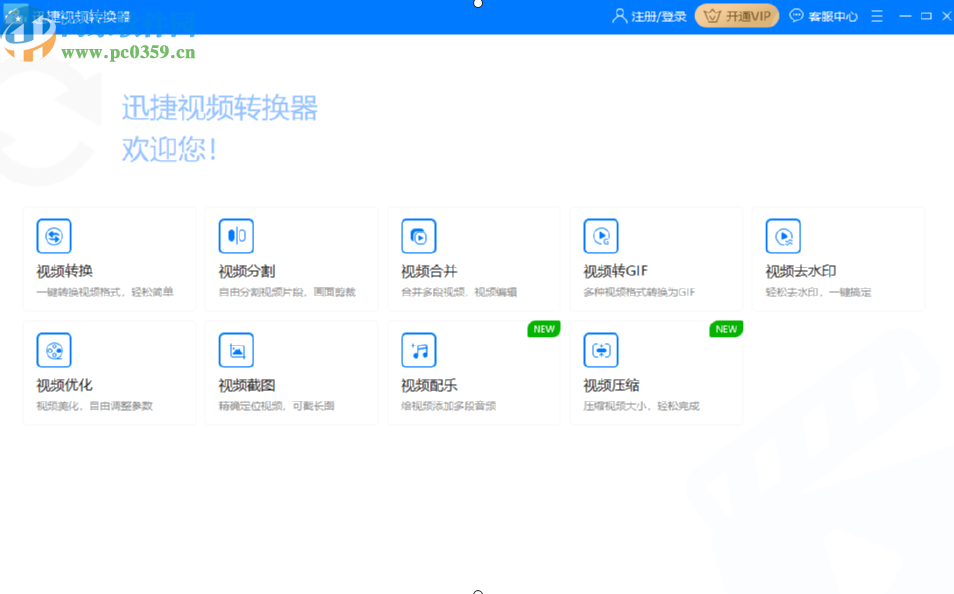
Task: Click description 轻松去水印，一键搞定
Action: coord(818,292)
